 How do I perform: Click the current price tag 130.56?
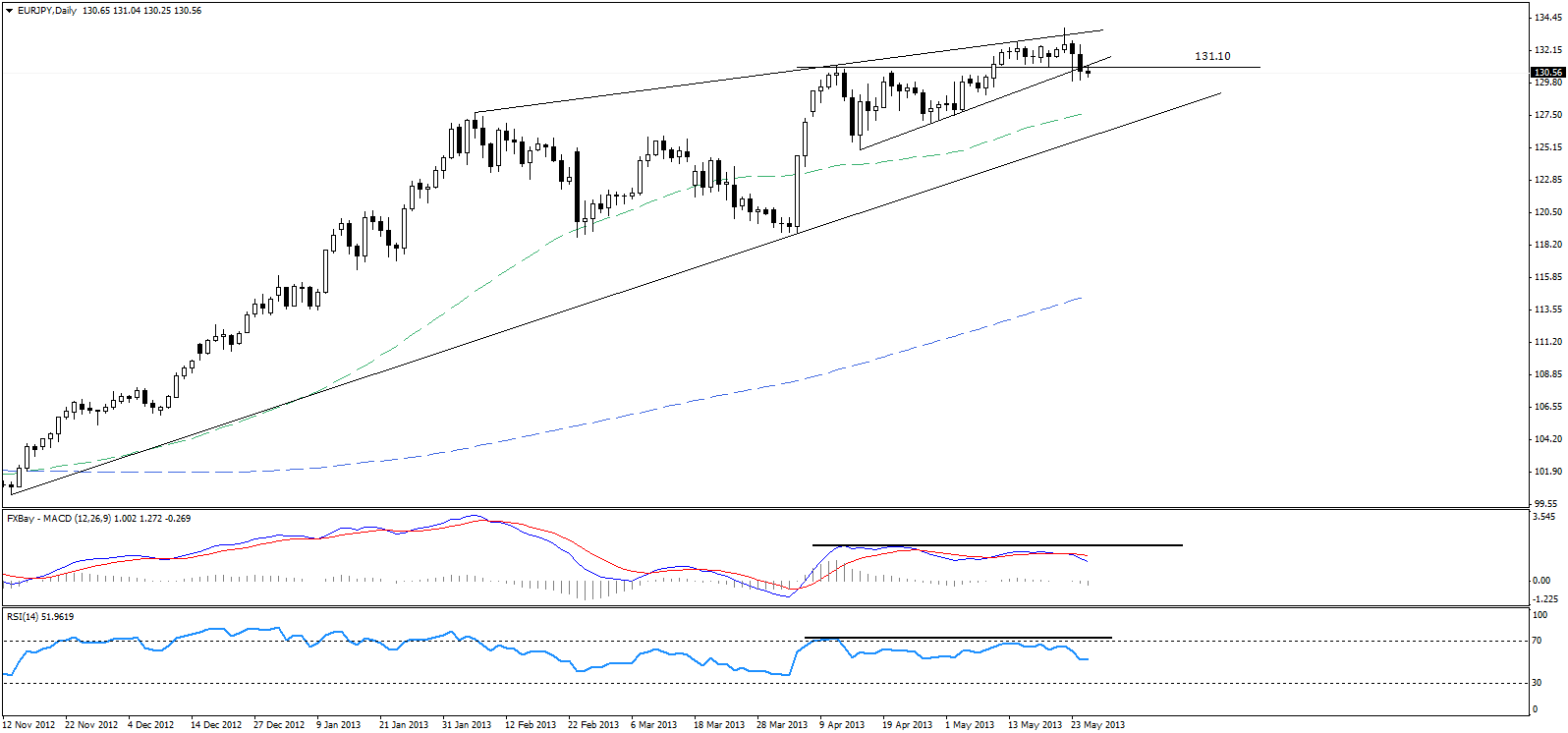(1547, 72)
